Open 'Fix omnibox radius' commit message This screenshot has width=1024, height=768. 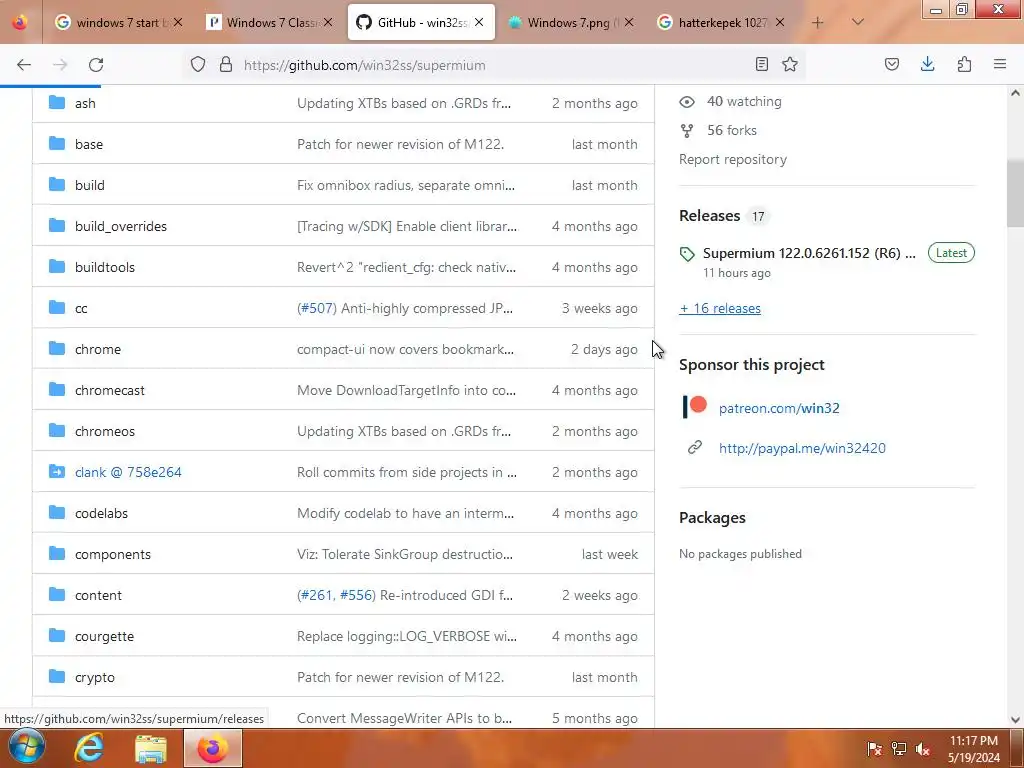[x=406, y=185]
